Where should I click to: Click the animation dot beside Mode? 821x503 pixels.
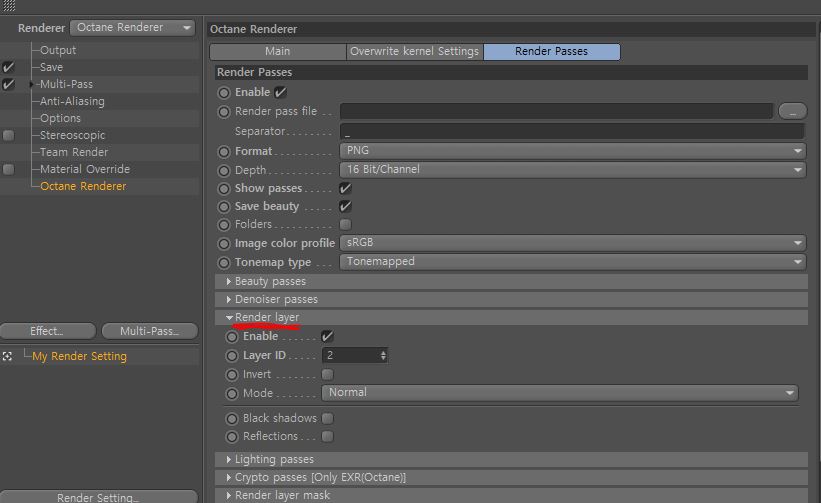(232, 394)
